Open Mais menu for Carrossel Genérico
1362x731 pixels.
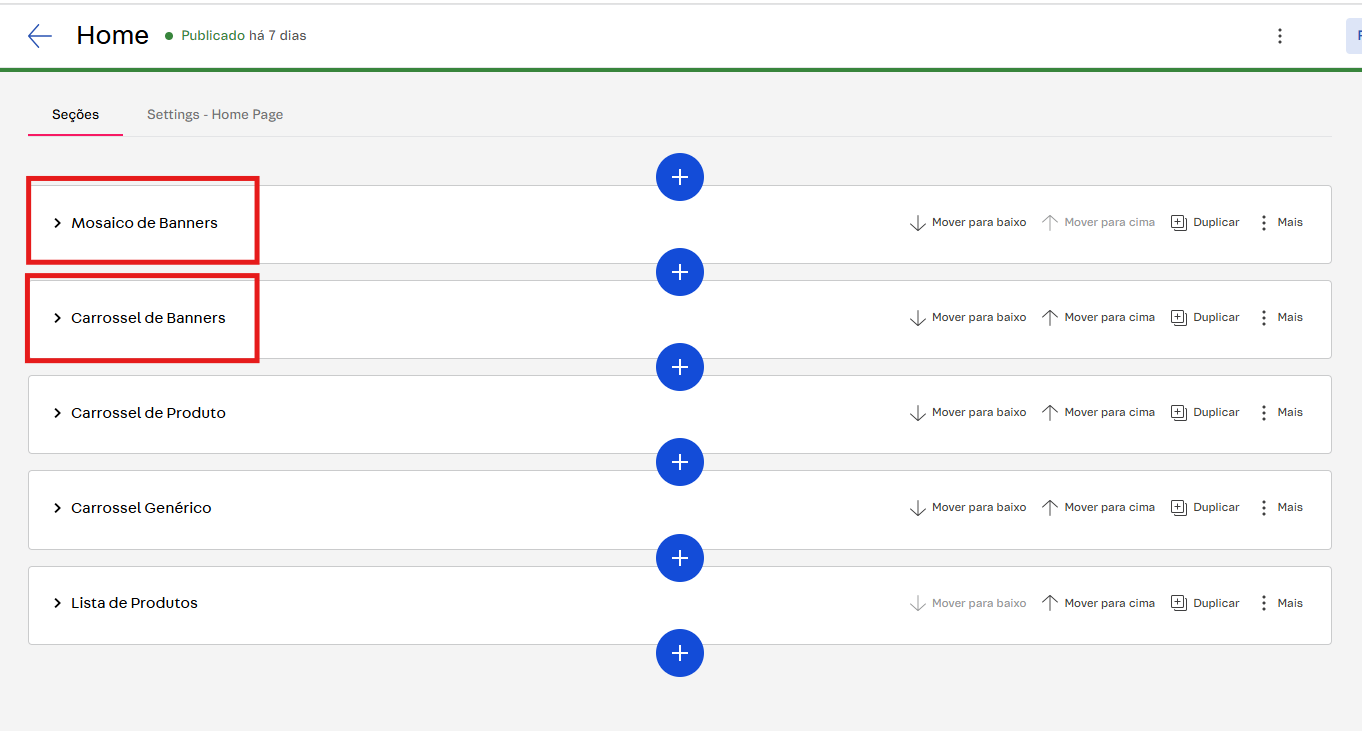[x=1280, y=507]
